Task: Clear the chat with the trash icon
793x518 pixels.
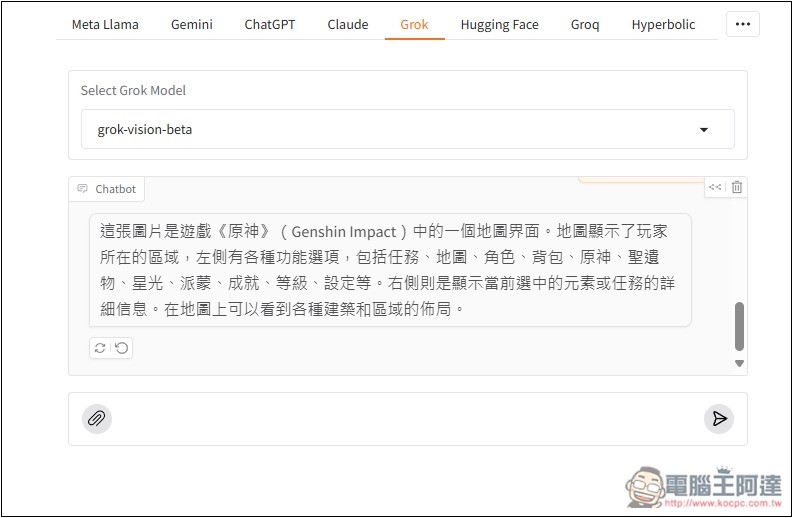Action: click(x=737, y=187)
